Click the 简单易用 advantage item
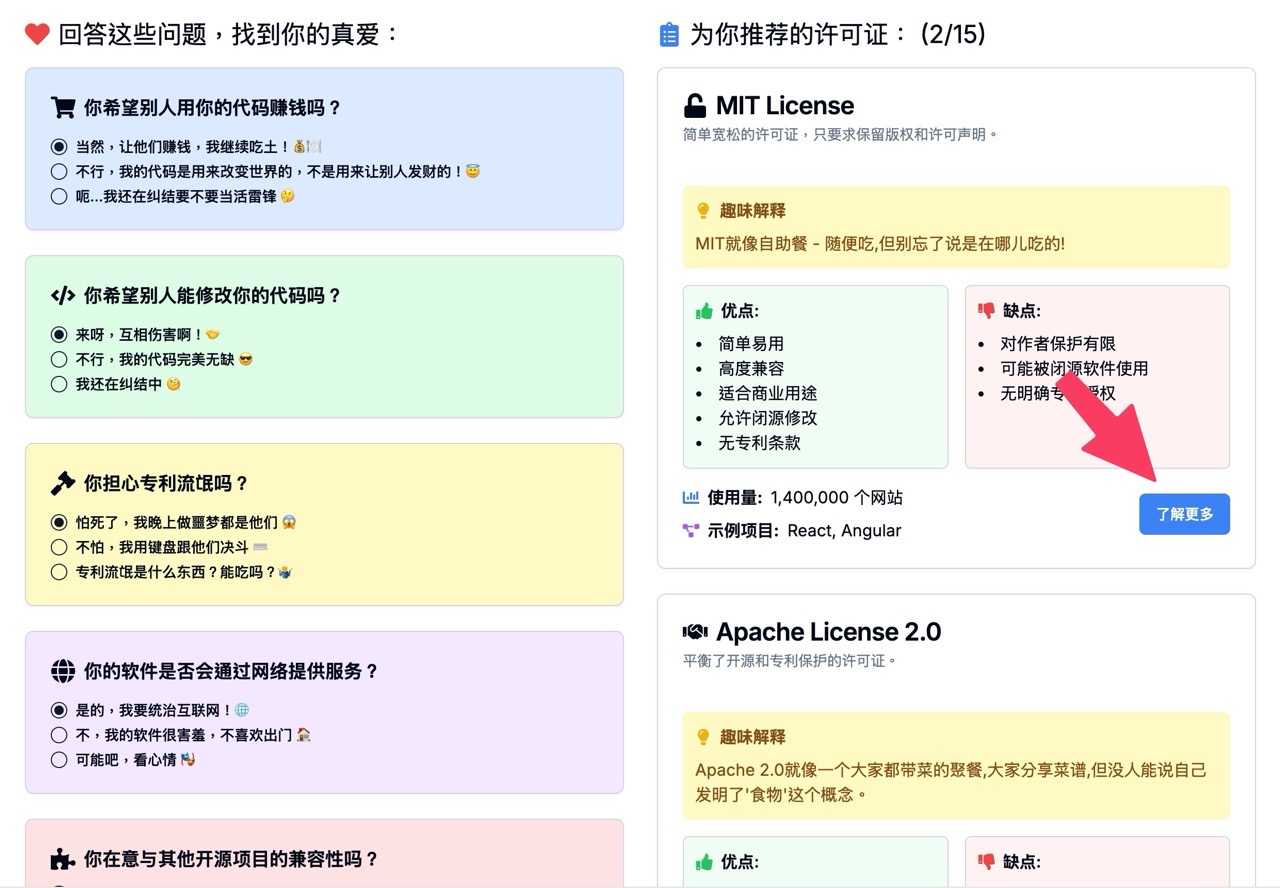 coord(751,343)
